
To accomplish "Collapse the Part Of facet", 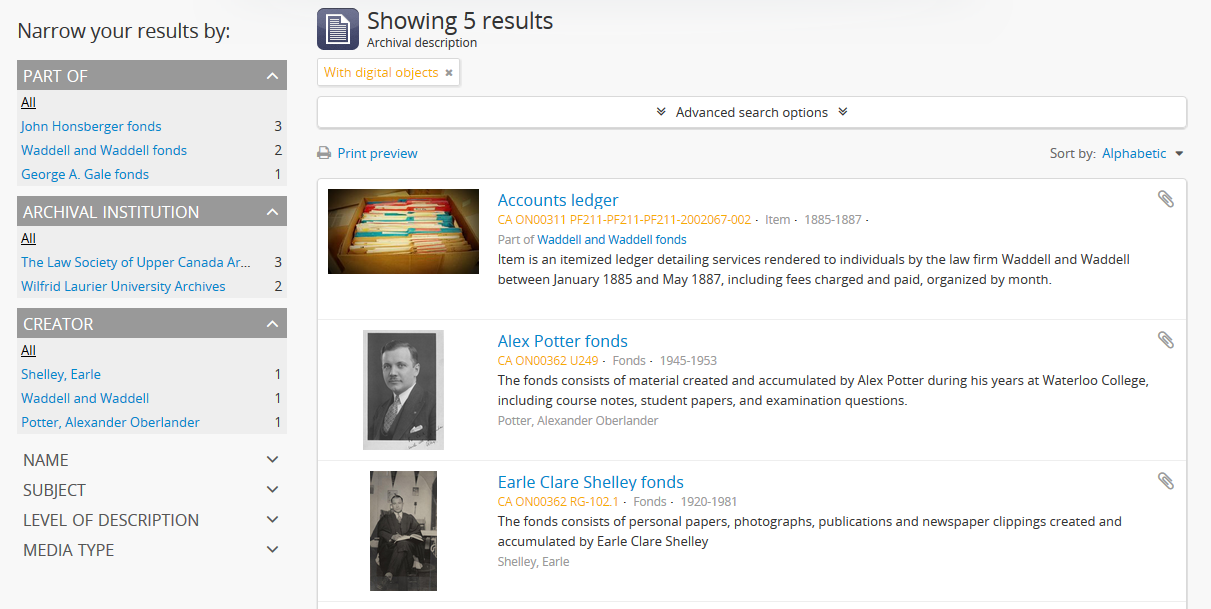I will coord(272,76).
